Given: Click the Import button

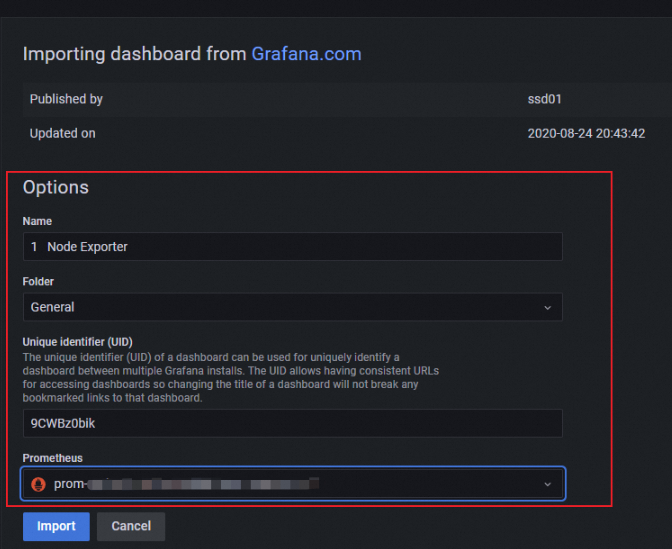Looking at the screenshot, I should [56, 526].
